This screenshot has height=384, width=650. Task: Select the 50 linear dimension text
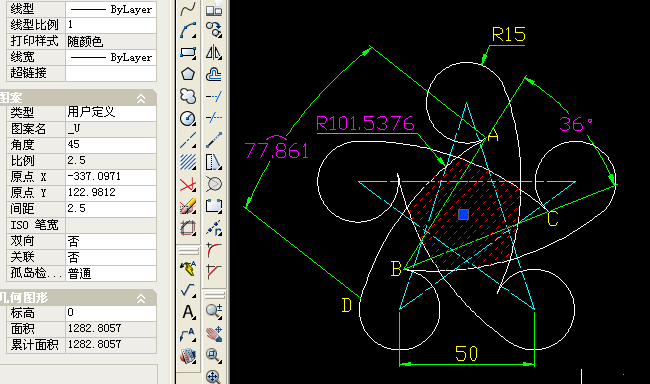click(x=467, y=354)
